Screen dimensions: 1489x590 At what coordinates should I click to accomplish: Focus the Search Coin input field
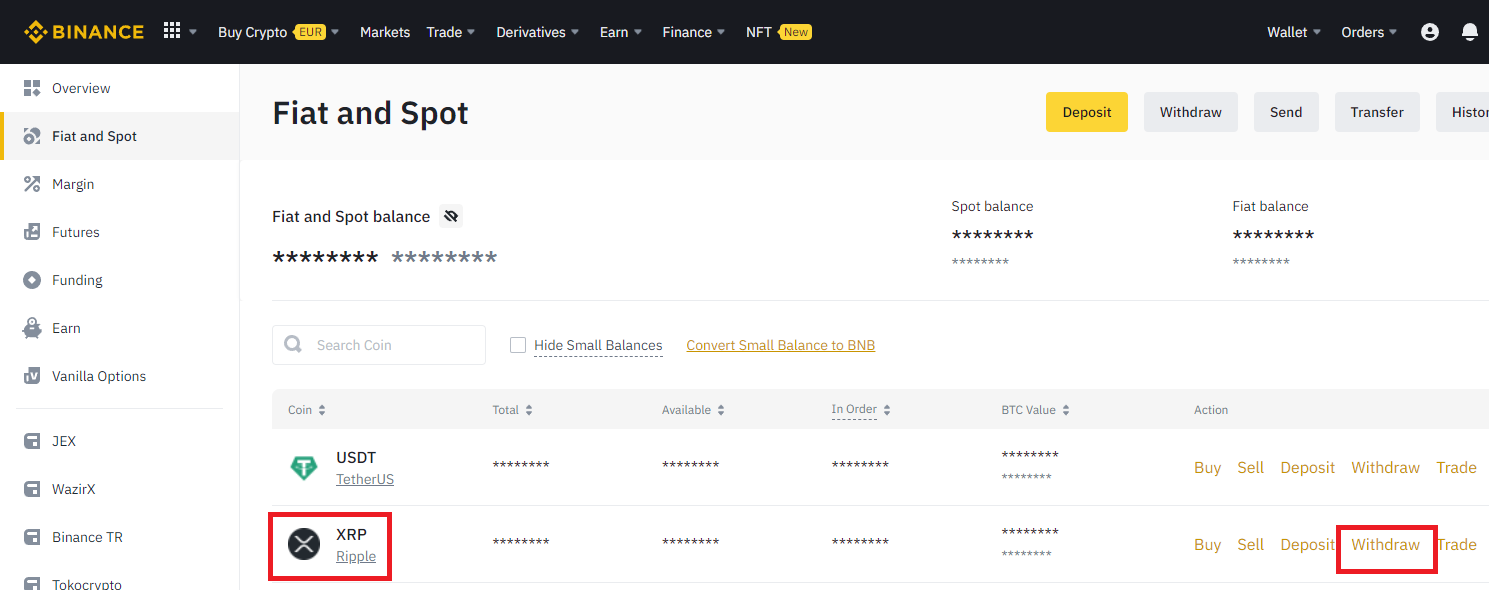click(379, 345)
